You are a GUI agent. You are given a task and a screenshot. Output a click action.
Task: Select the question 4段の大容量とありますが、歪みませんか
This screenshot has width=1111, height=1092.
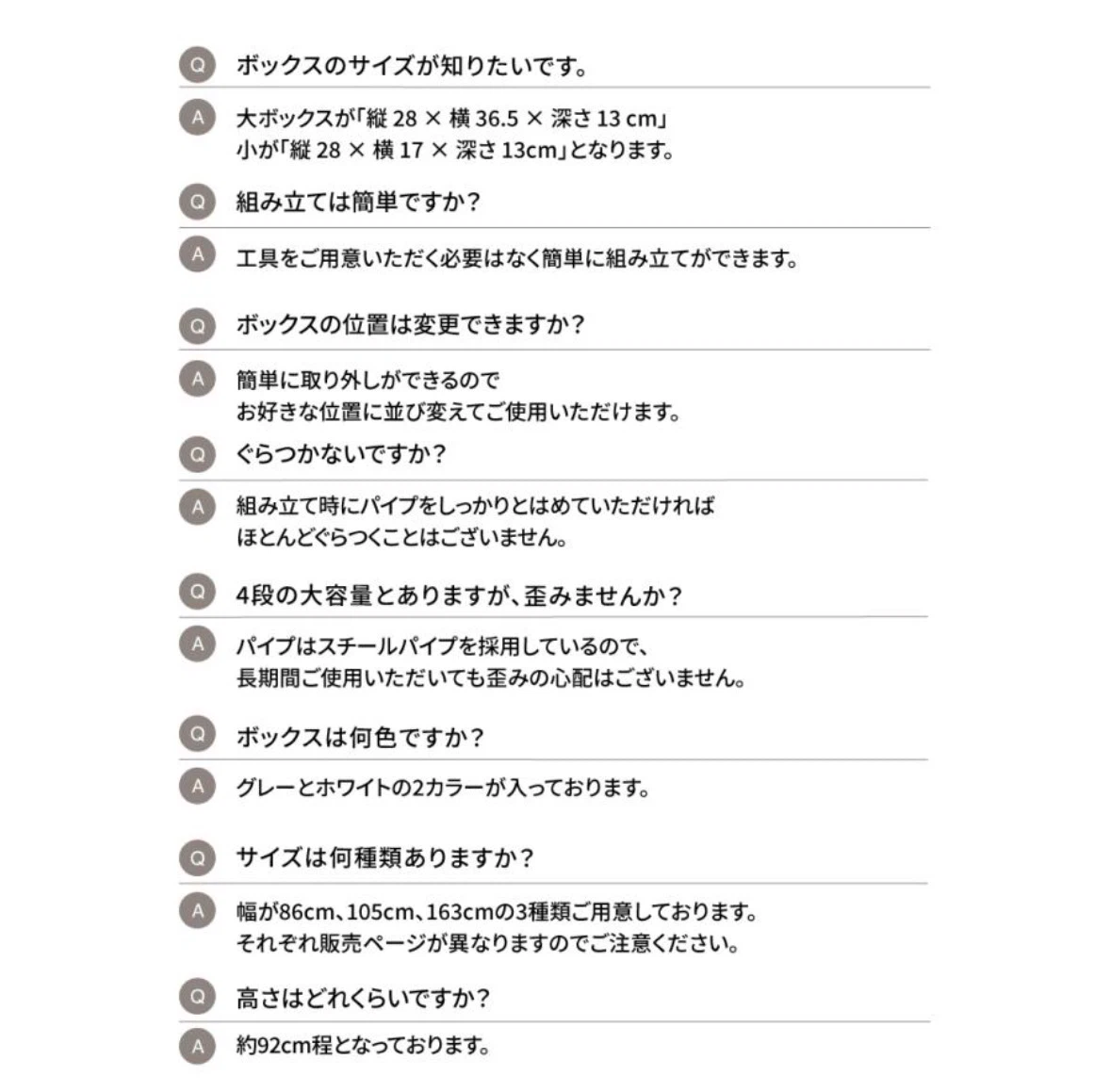458,595
